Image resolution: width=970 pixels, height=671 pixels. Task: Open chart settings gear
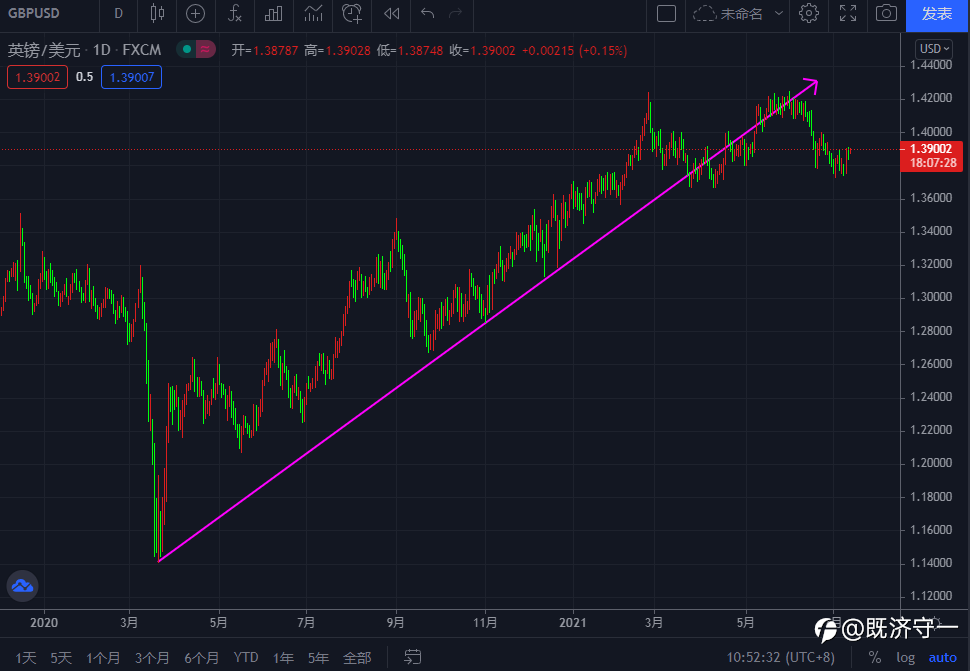click(809, 13)
